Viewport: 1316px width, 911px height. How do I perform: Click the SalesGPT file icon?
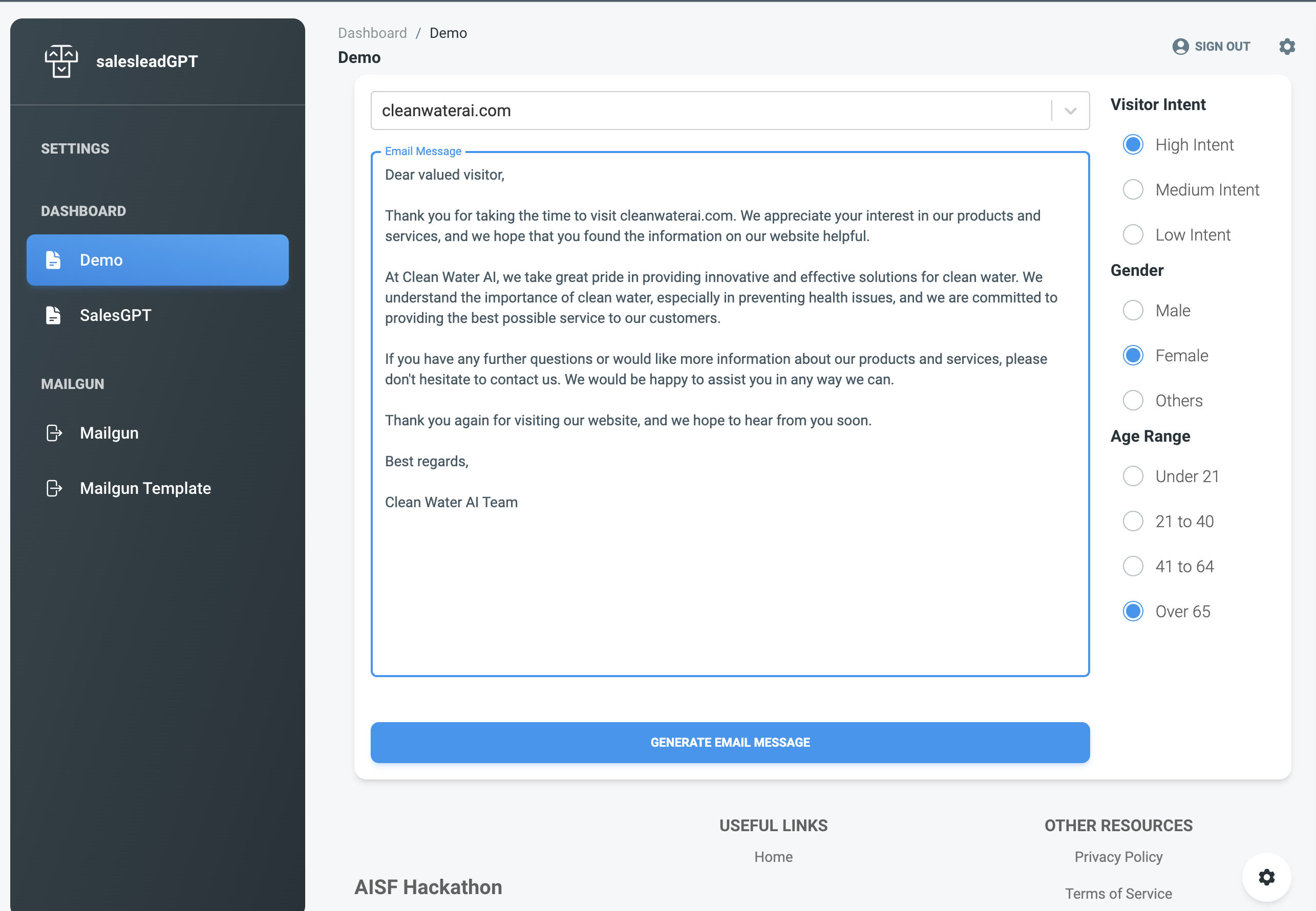(x=53, y=315)
